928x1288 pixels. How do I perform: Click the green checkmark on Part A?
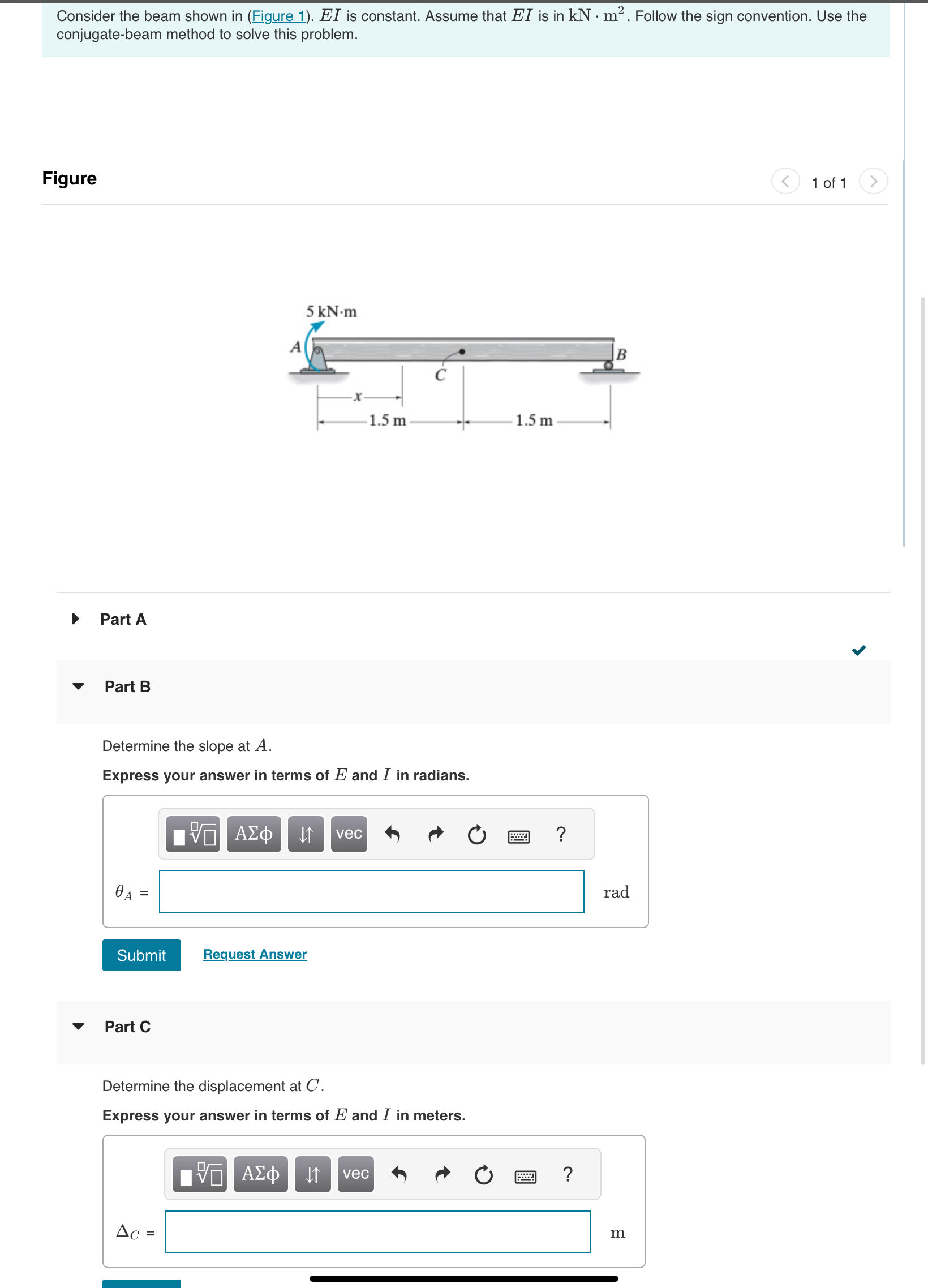point(859,650)
